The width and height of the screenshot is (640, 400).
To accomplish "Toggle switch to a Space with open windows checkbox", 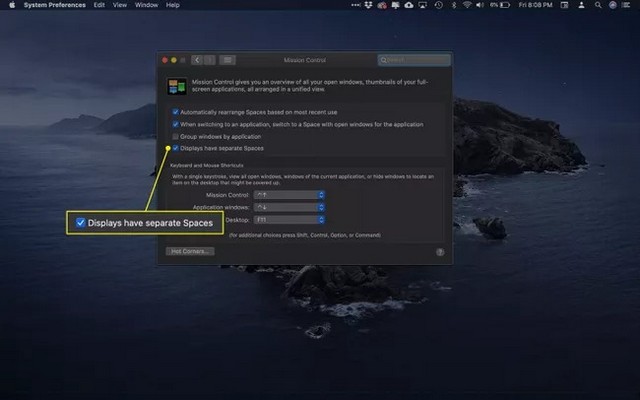I will tap(176, 124).
